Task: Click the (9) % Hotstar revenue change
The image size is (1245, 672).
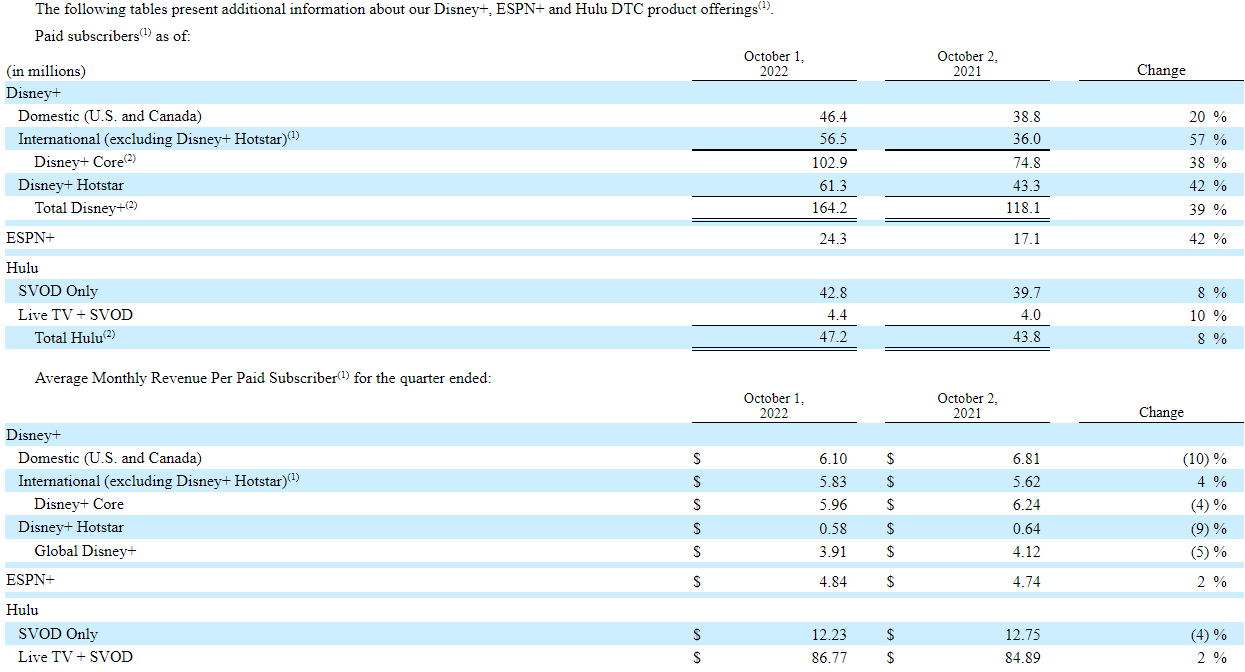Action: [x=1210, y=528]
